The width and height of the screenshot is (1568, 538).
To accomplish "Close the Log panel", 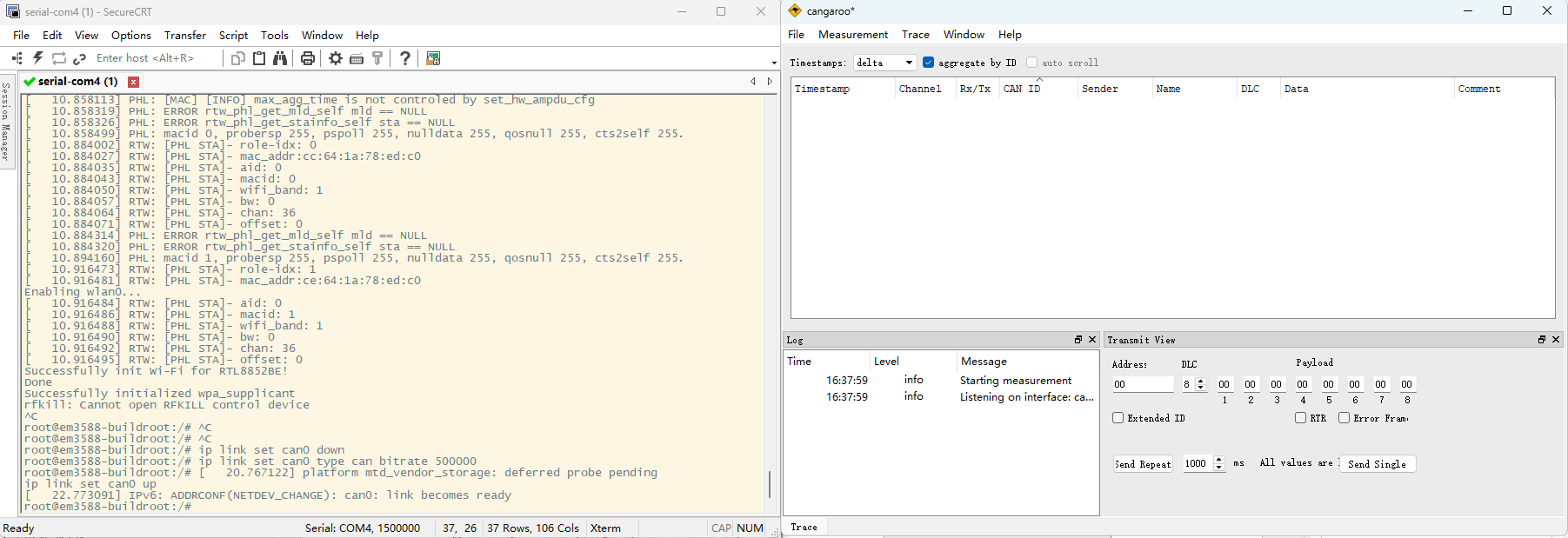I will pos(1093,340).
